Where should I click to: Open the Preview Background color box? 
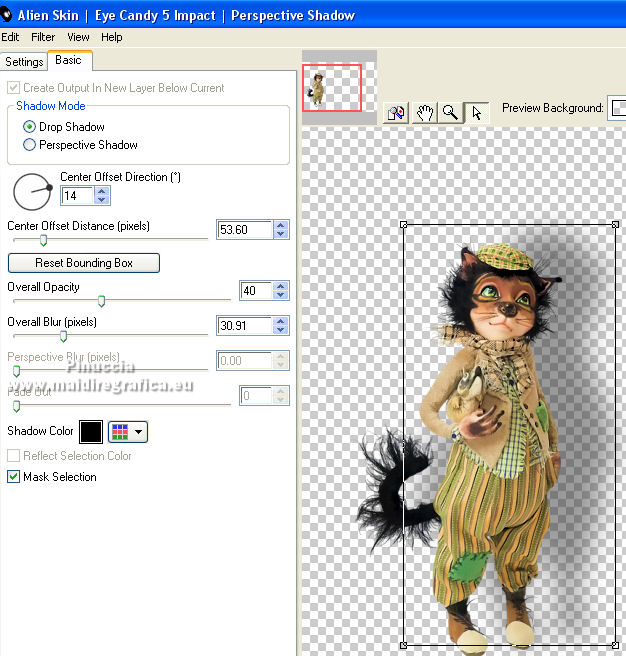coord(618,108)
